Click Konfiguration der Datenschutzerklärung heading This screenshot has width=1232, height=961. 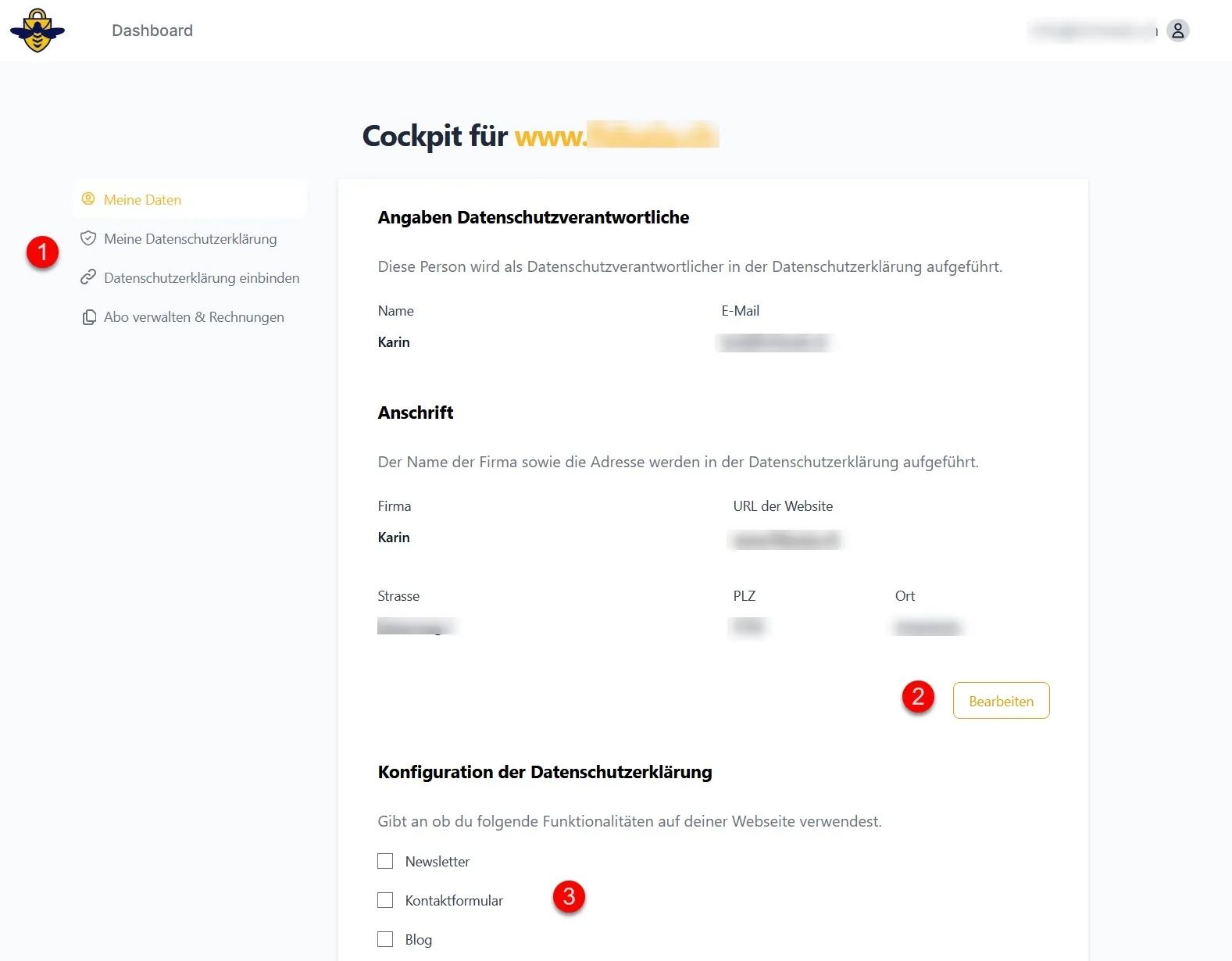545,772
